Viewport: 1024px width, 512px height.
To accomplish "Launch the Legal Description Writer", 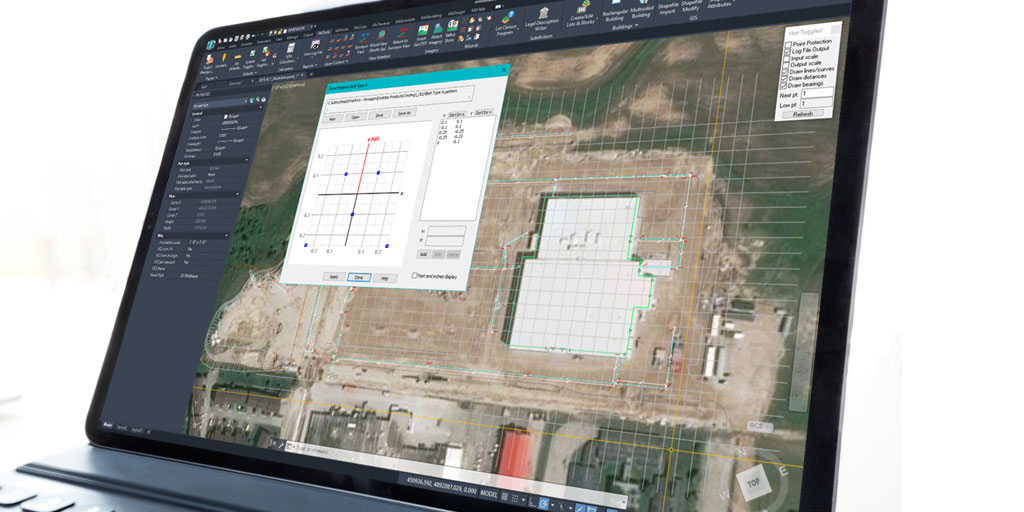I will point(543,19).
